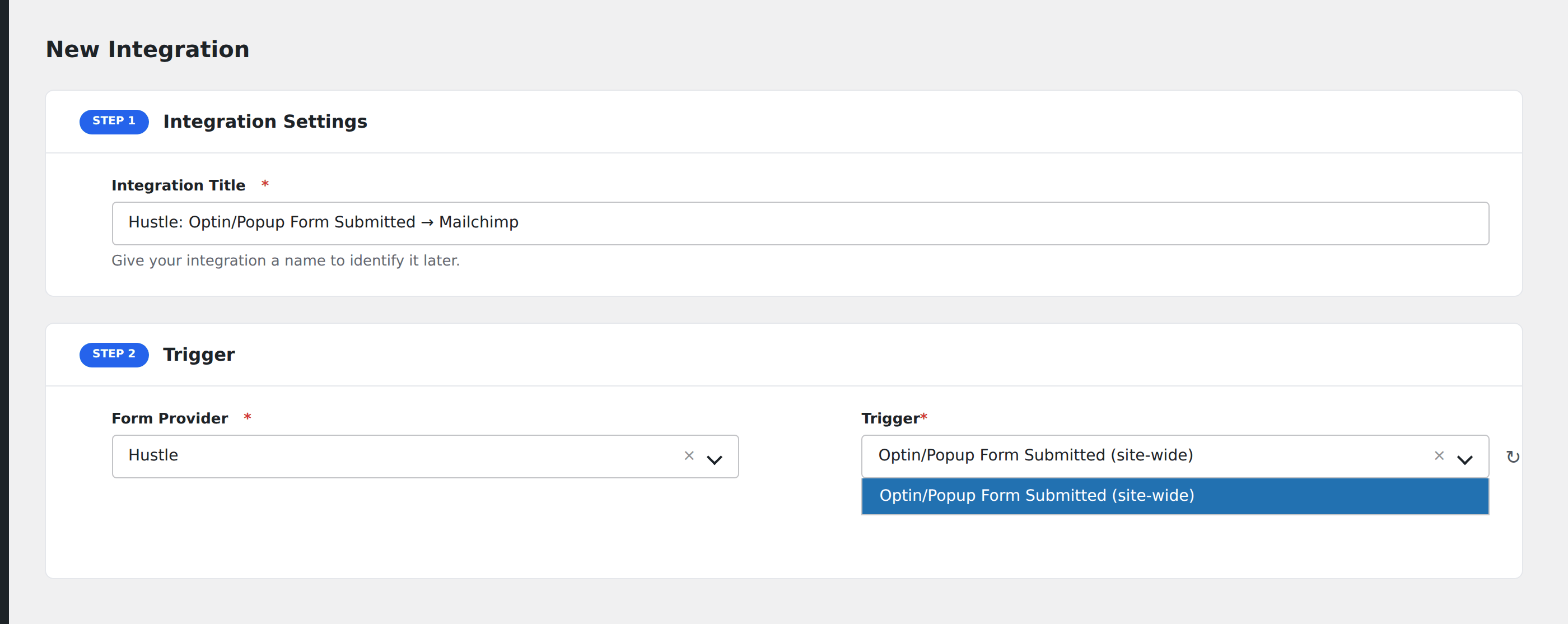Select the 'Integration Title' label

pyautogui.click(x=178, y=185)
